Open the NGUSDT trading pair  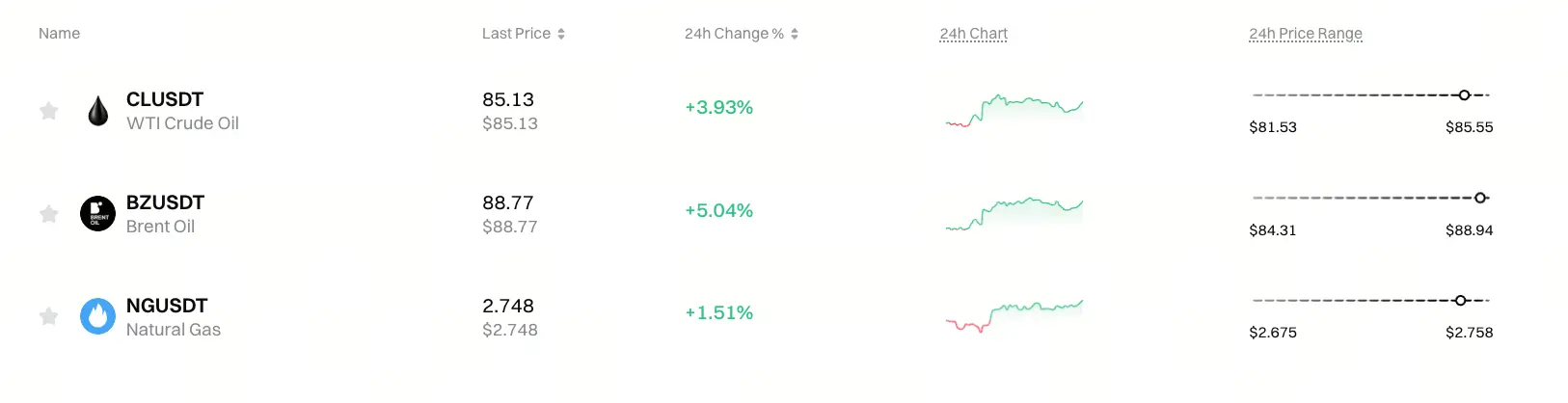pyautogui.click(x=167, y=306)
